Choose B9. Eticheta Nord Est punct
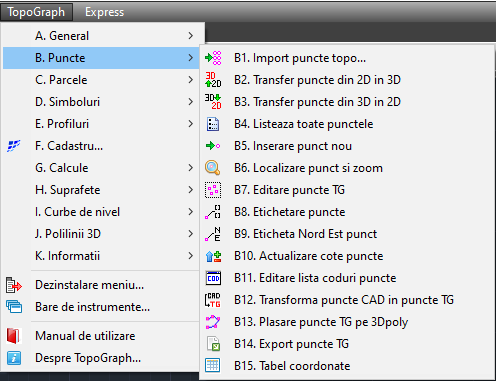This screenshot has width=496, height=381. click(347, 234)
